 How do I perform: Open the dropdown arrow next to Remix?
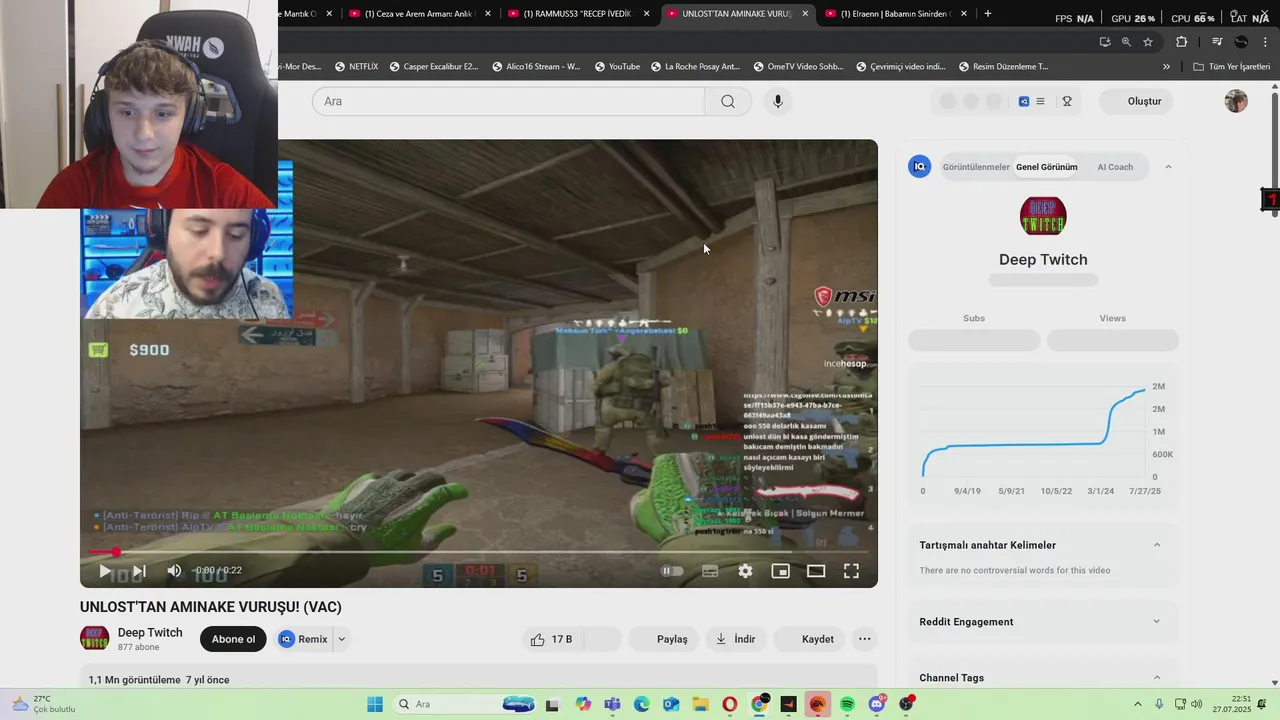[x=341, y=639]
